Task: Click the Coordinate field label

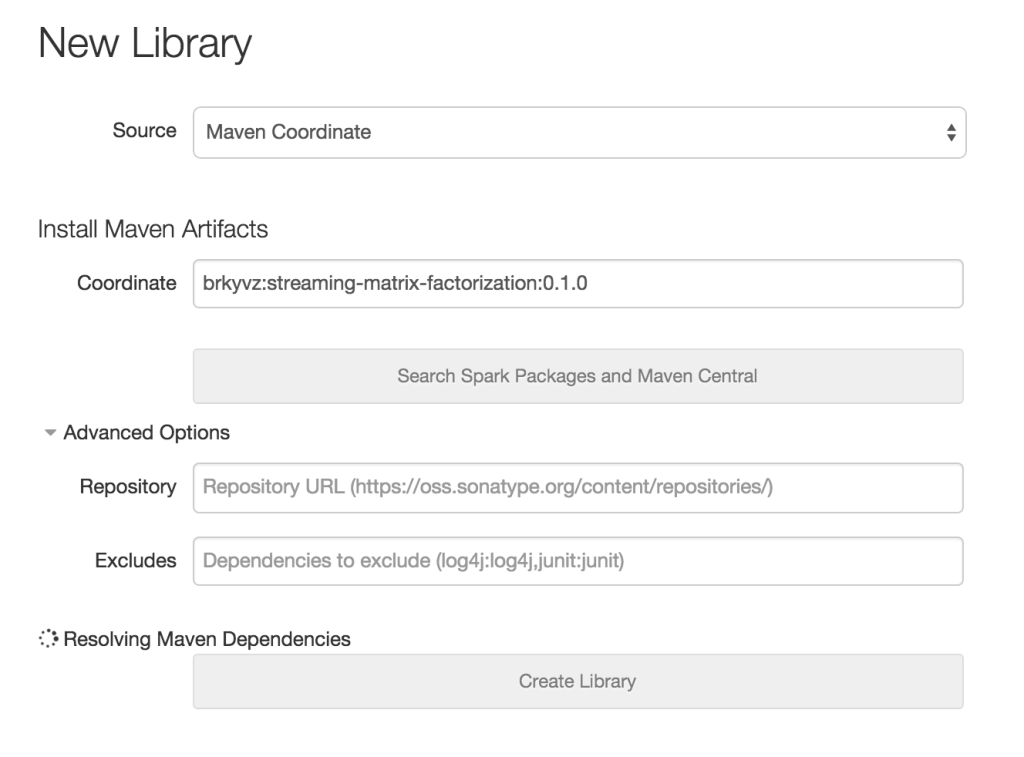Action: click(127, 283)
